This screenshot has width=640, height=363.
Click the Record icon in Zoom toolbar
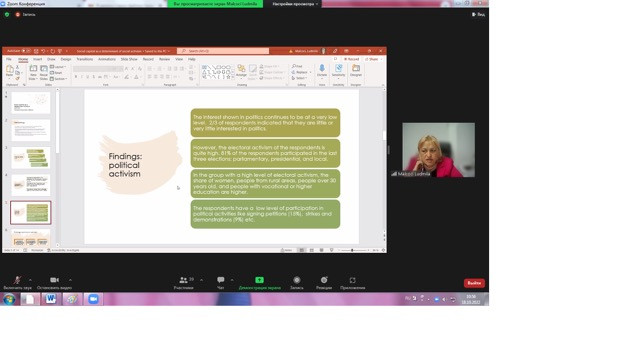tap(297, 280)
